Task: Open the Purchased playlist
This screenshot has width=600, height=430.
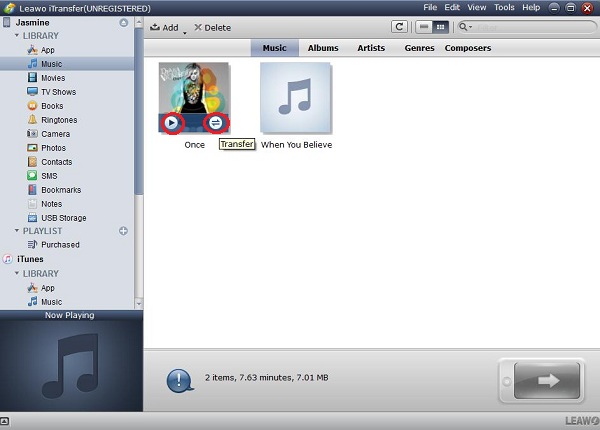Action: coord(53,244)
